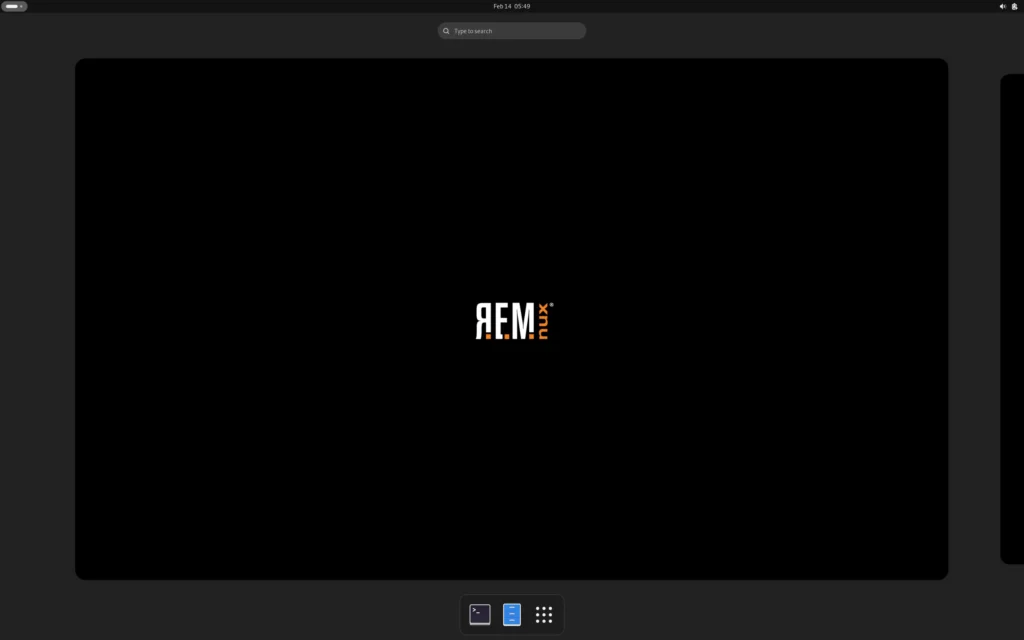Toggle the overview using the Activities pill
This screenshot has width=1024, height=640.
click(x=14, y=6)
